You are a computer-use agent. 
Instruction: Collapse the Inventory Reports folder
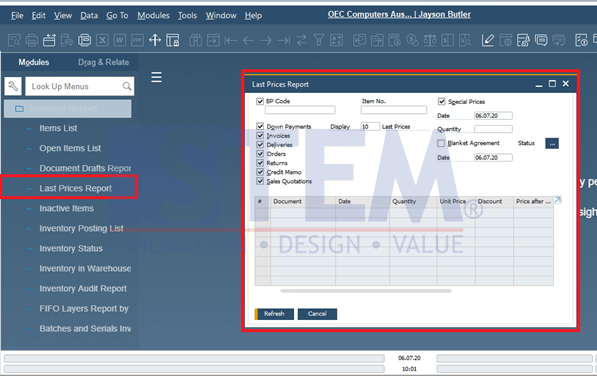[x=68, y=108]
